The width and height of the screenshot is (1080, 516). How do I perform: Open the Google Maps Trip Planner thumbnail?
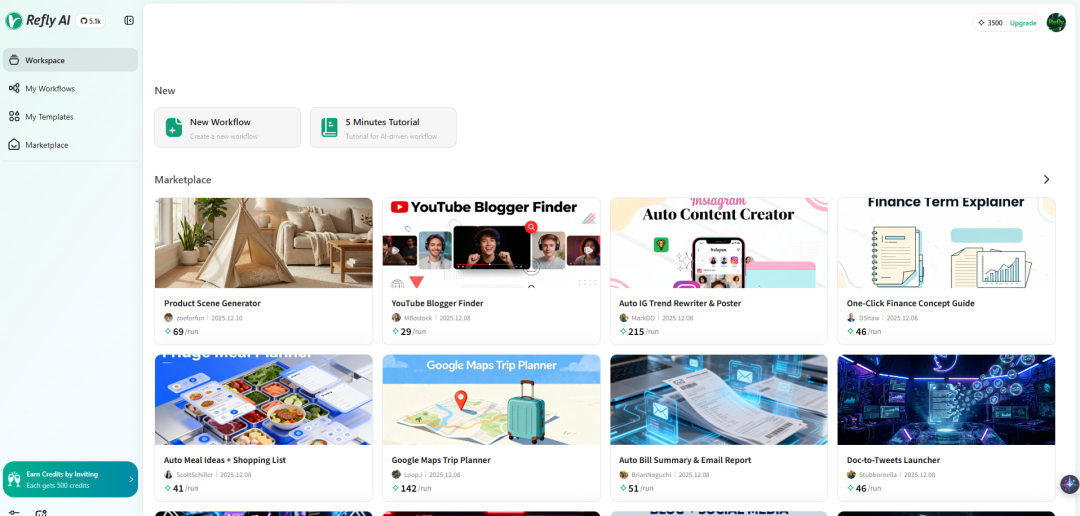click(491, 400)
